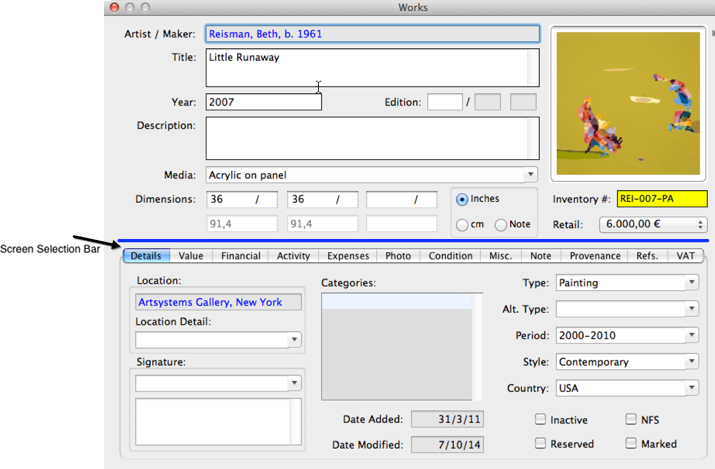715x469 pixels.
Task: Open the Period dropdown
Action: tap(691, 336)
